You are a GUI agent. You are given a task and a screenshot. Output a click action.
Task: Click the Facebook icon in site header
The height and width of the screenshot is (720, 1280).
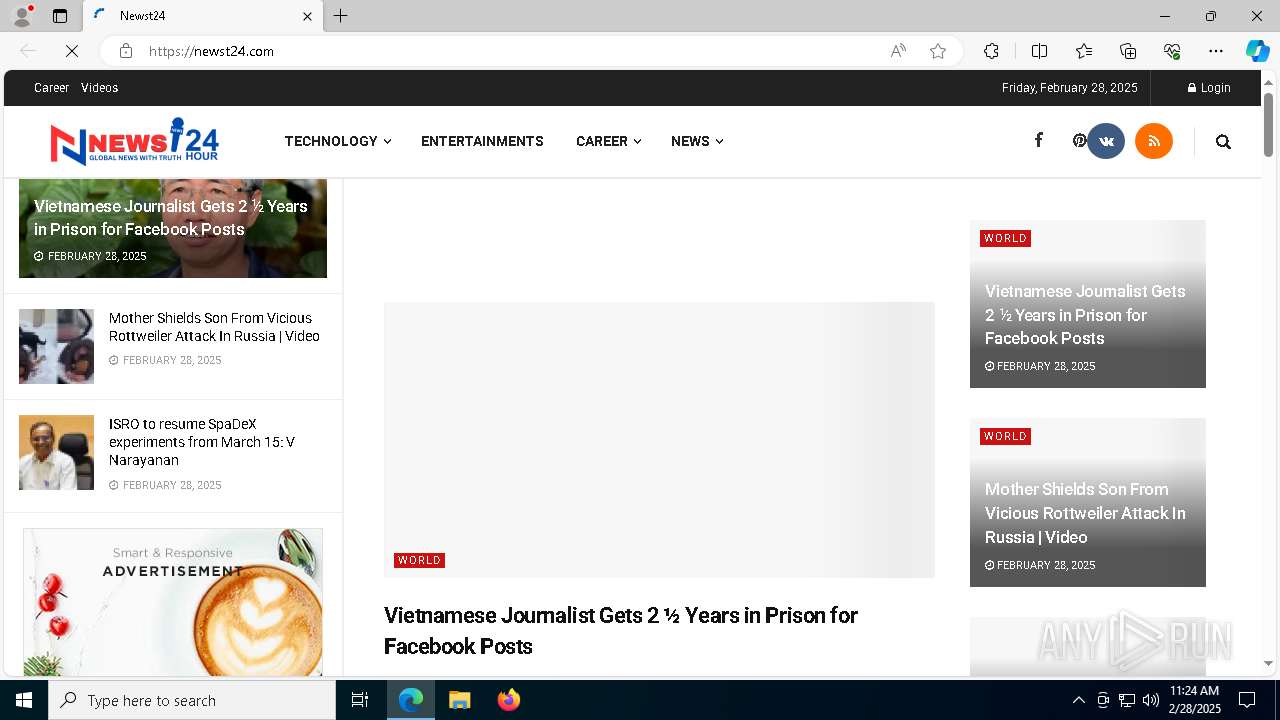pos(1038,141)
